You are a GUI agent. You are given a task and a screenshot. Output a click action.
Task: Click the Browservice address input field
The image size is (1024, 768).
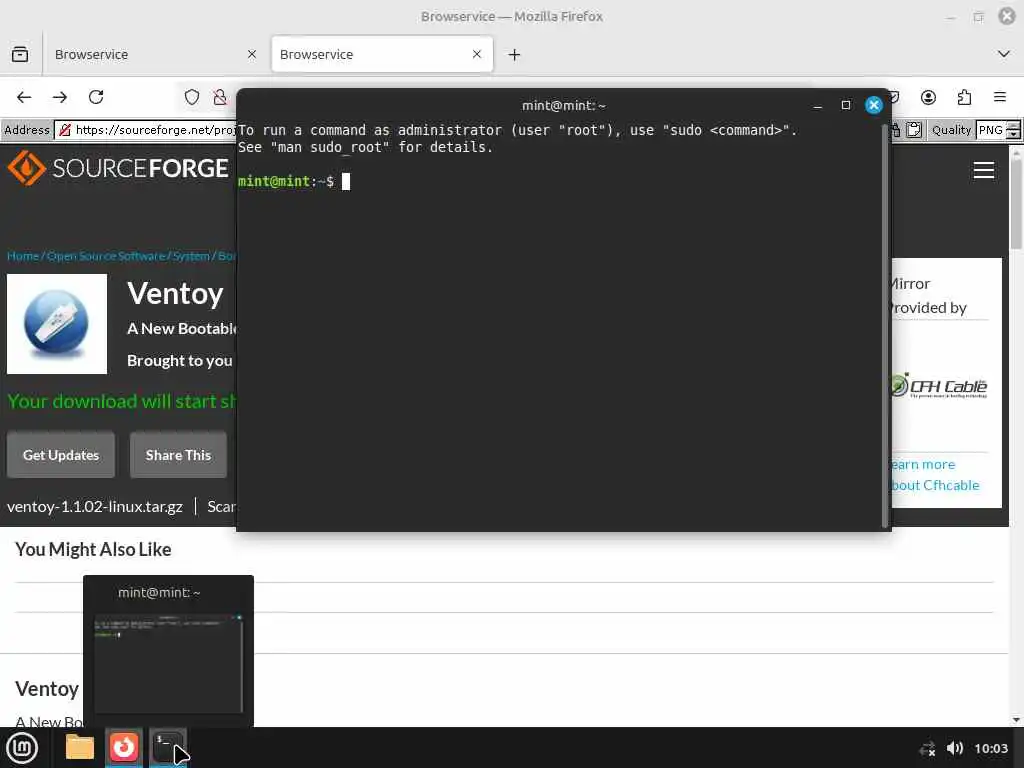(x=145, y=130)
